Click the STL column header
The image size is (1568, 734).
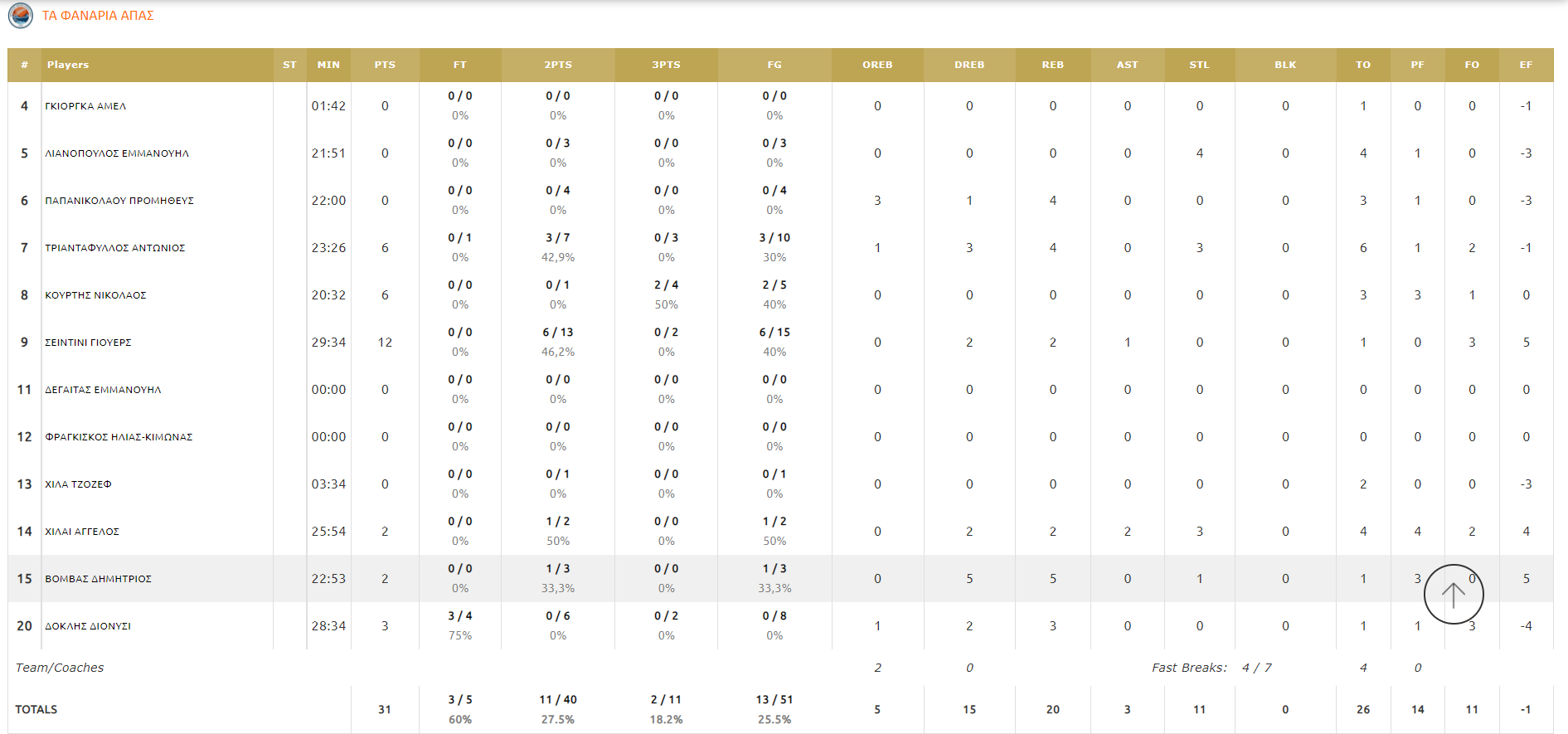(1199, 65)
